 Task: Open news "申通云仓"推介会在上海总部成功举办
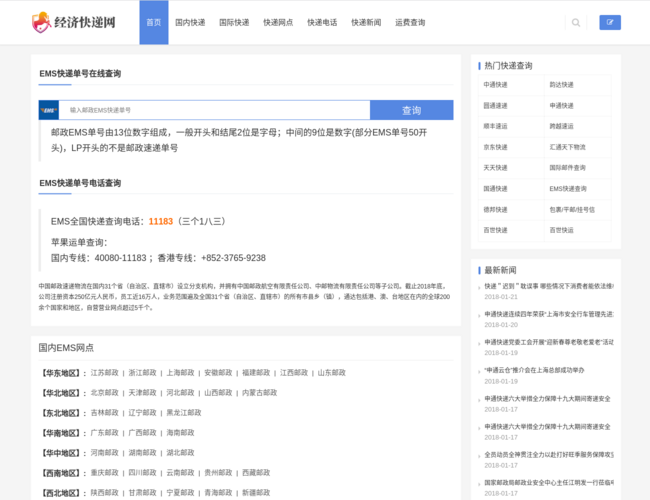(534, 370)
